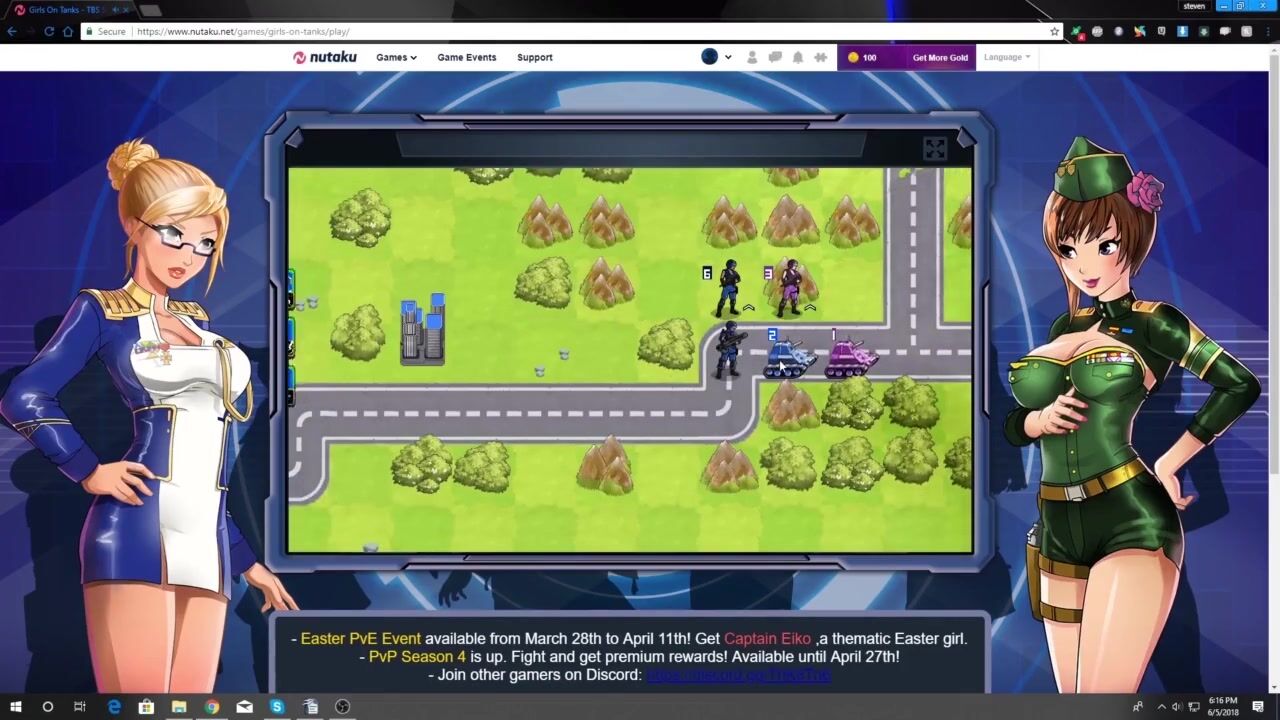
Task: Open the chat messages icon
Action: (x=775, y=57)
